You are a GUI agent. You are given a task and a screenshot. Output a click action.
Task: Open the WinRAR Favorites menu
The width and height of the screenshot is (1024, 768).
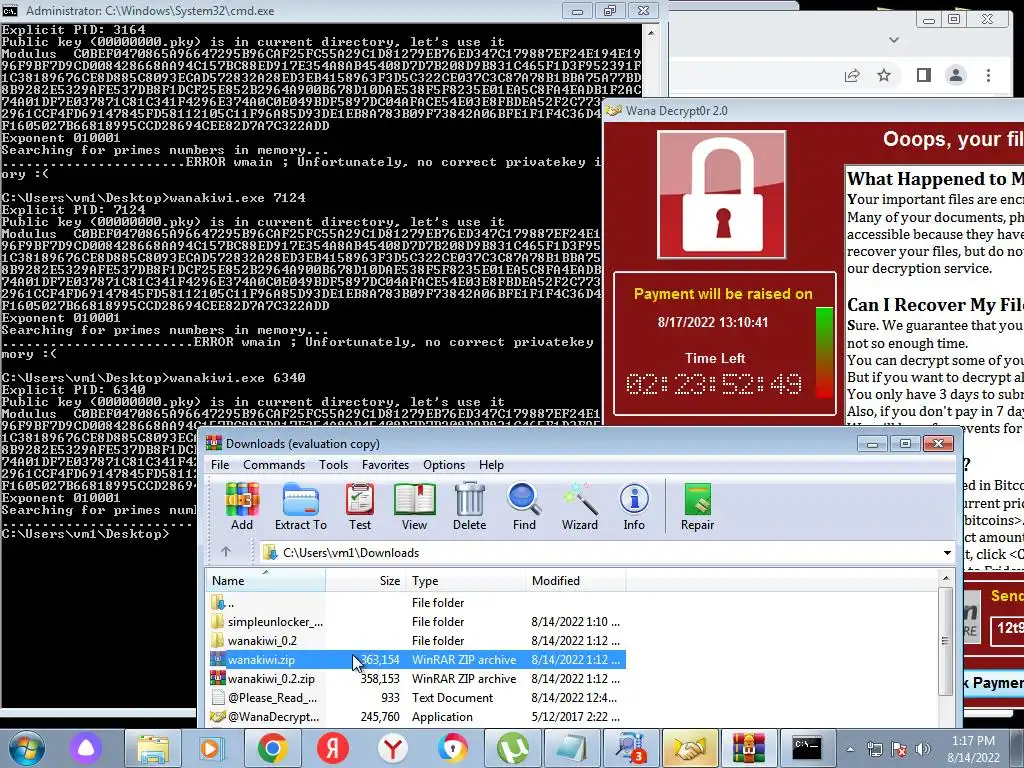[x=385, y=464]
